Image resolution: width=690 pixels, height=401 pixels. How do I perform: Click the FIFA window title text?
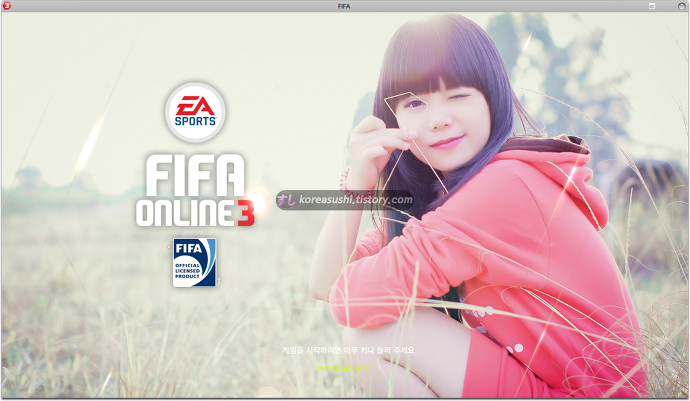[x=344, y=6]
